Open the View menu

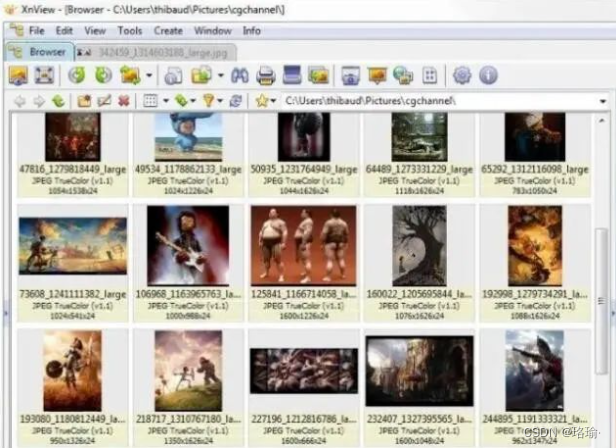[95, 31]
